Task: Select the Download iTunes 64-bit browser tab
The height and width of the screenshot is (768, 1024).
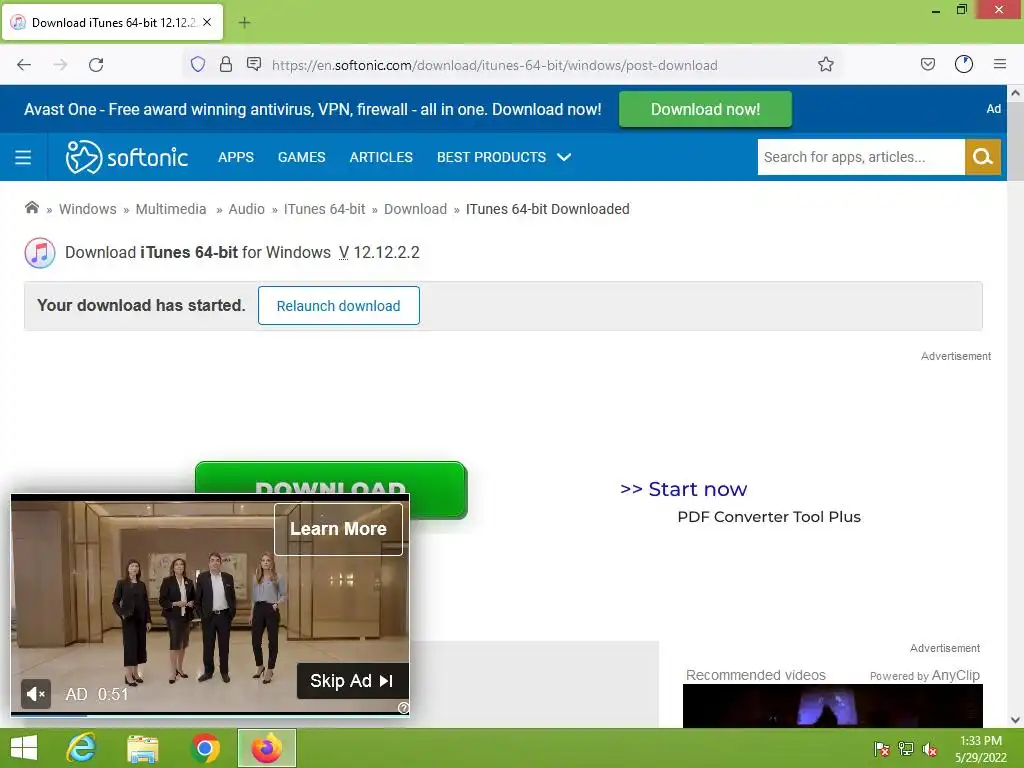Action: tap(113, 22)
